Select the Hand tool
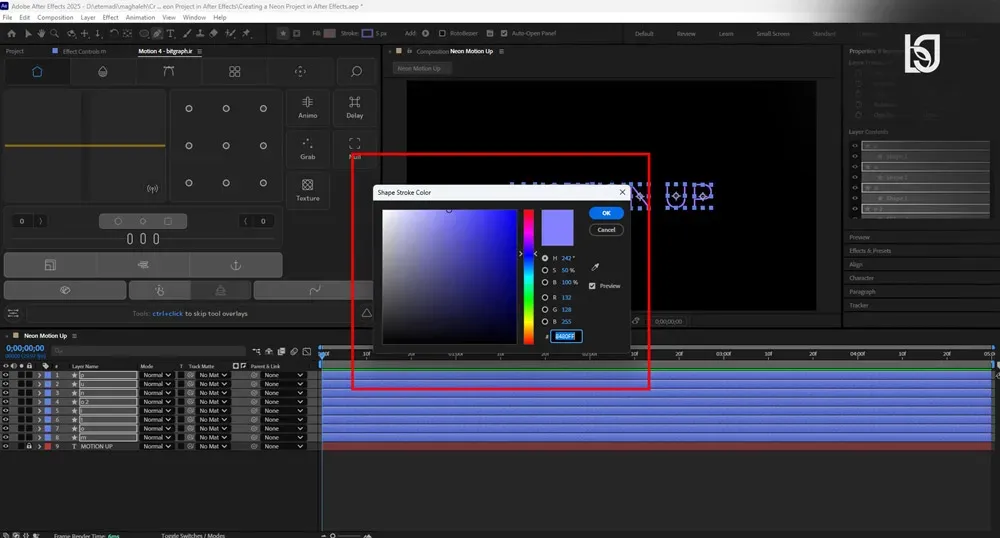Viewport: 1000px width, 538px height. (x=41, y=33)
